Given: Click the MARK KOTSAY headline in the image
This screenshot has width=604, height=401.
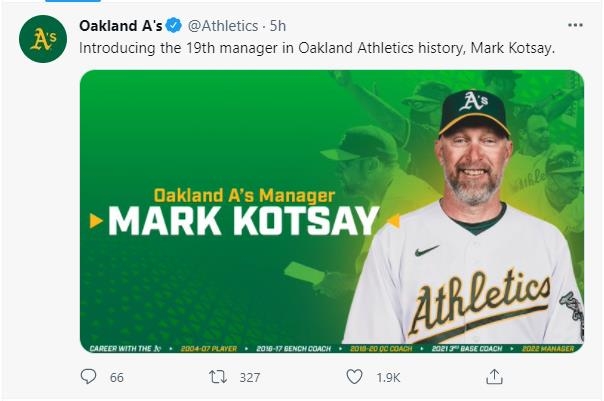Looking at the screenshot, I should click(x=243, y=221).
